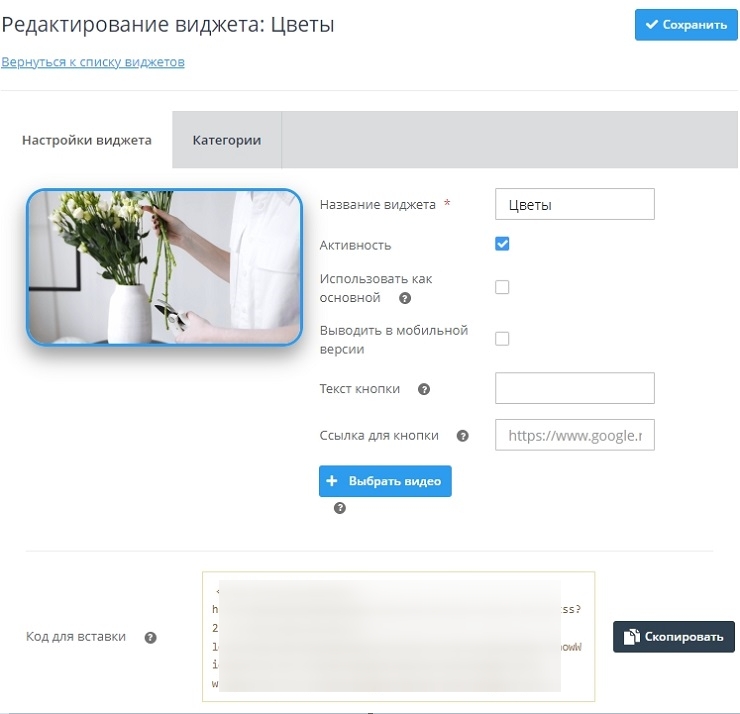
Task: Switch to the Категории tab
Action: point(227,140)
